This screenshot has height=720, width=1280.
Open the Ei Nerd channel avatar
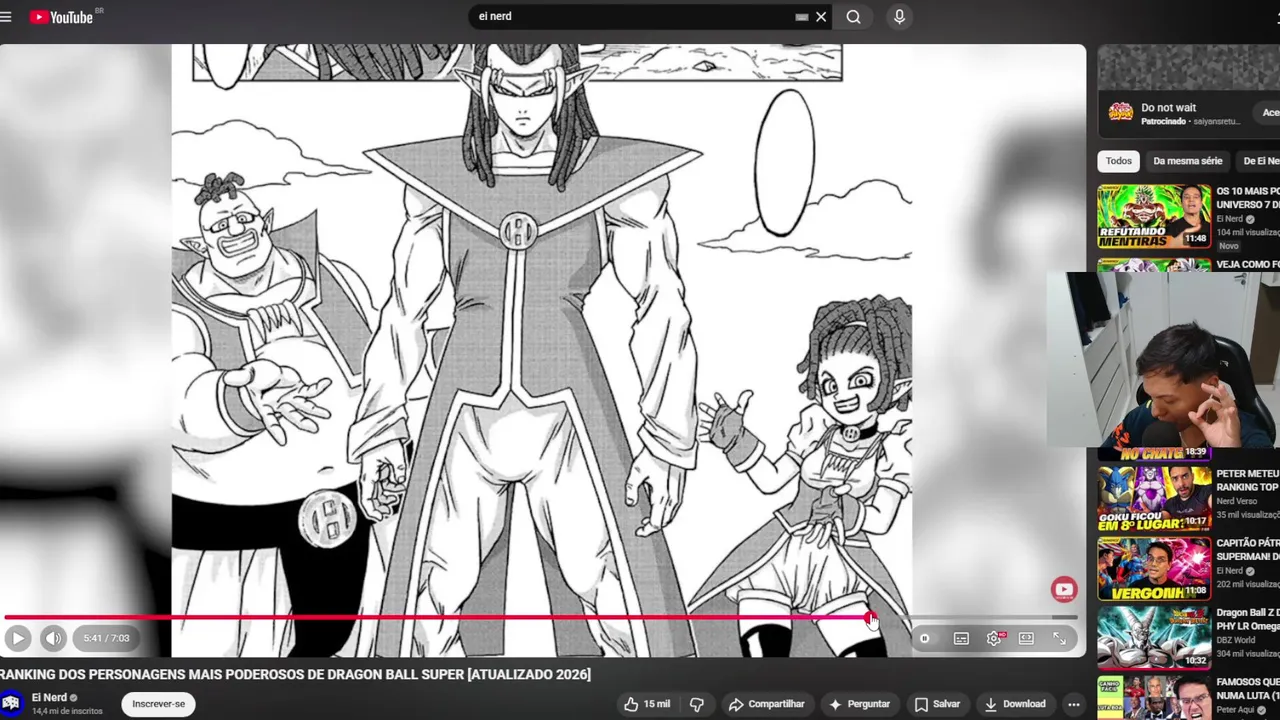11,703
